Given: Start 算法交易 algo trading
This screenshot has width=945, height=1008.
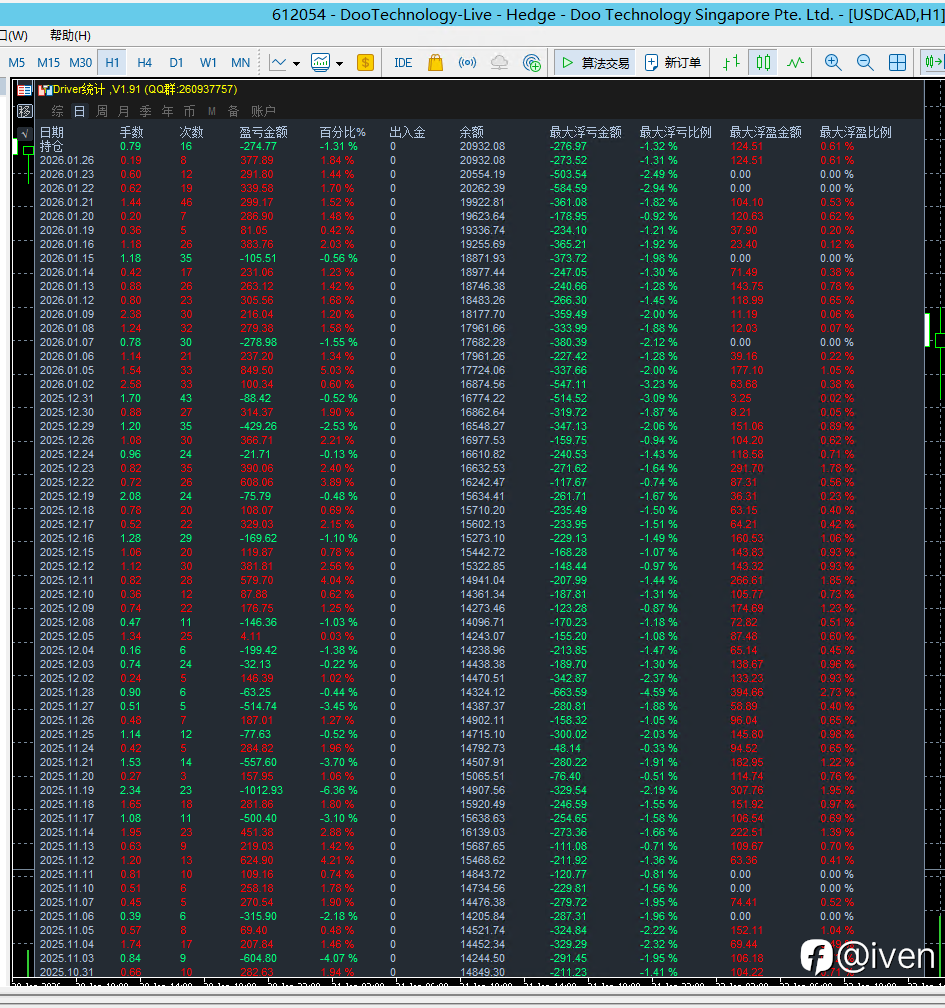Looking at the screenshot, I should (594, 62).
